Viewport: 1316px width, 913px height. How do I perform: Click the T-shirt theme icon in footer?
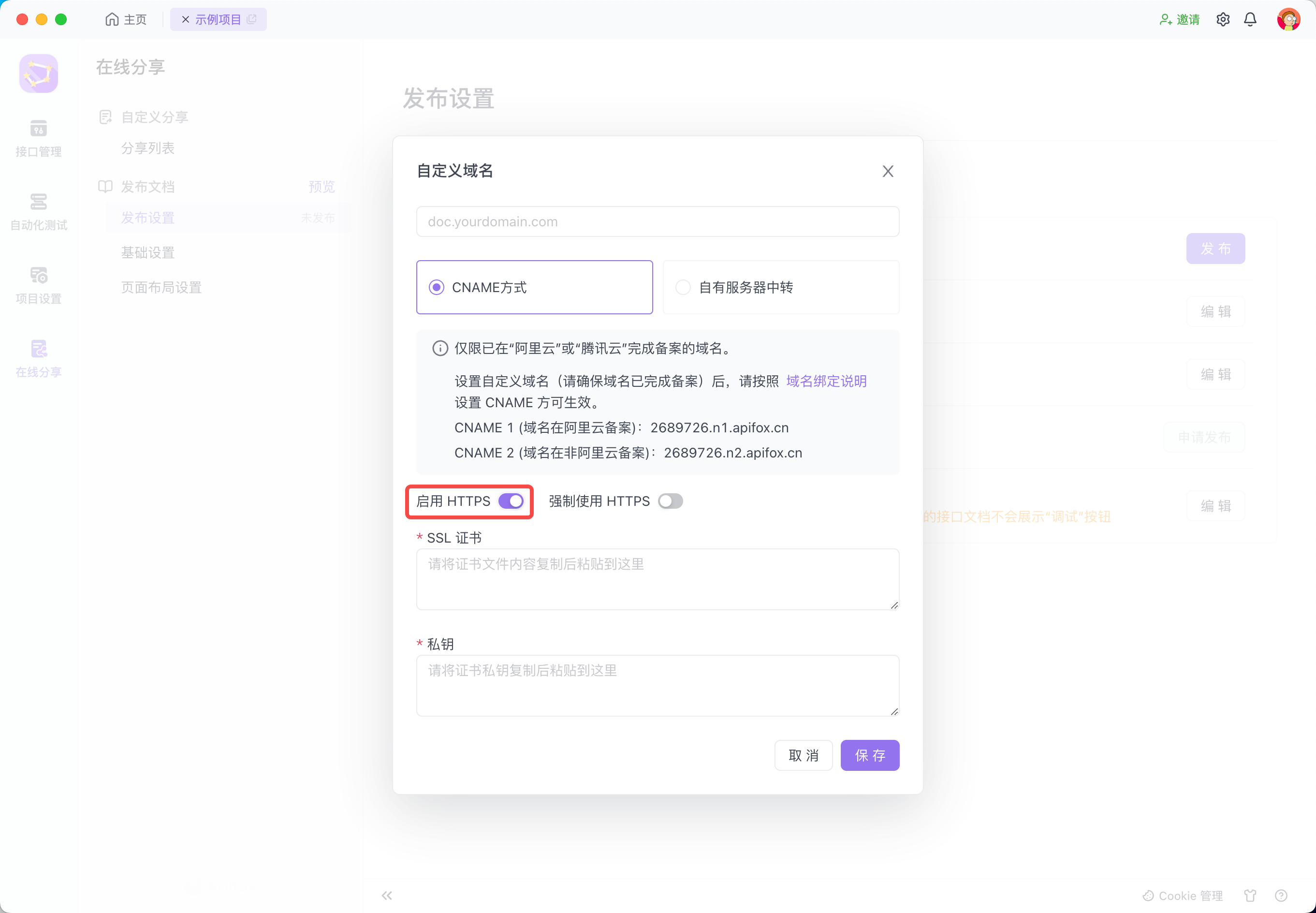1250,895
